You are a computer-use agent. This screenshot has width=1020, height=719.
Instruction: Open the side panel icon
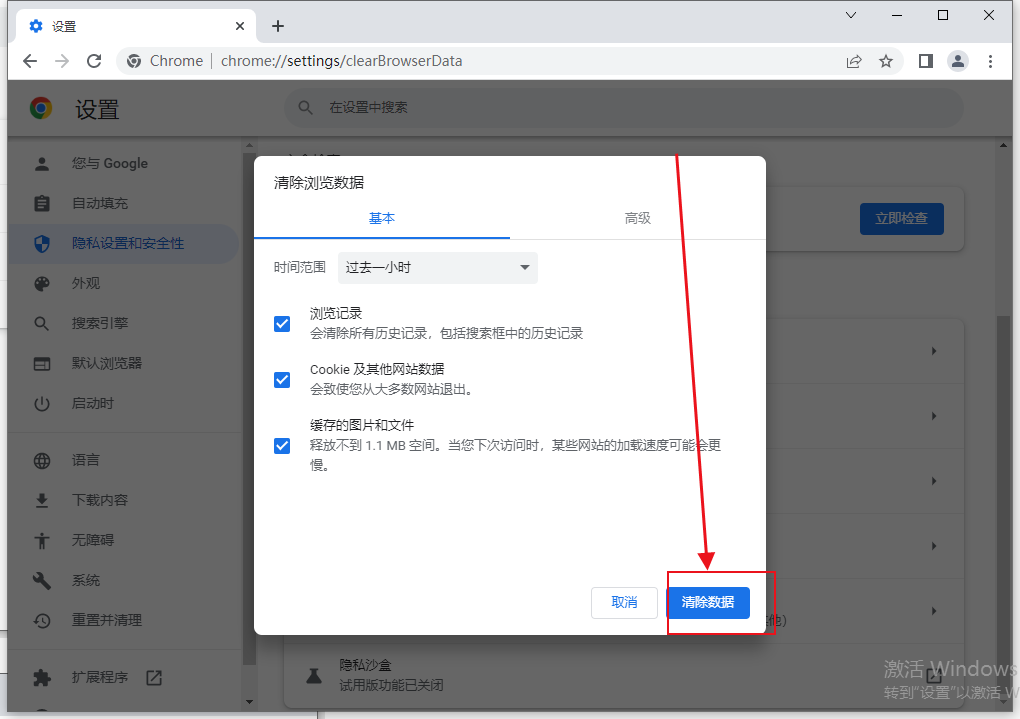(x=926, y=61)
